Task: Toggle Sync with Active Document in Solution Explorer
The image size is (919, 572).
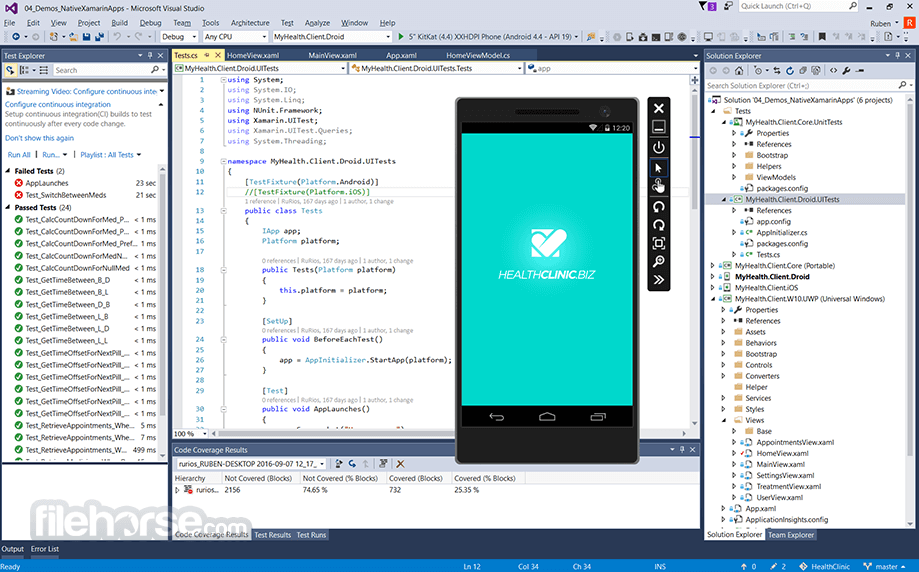Action: pyautogui.click(x=777, y=71)
